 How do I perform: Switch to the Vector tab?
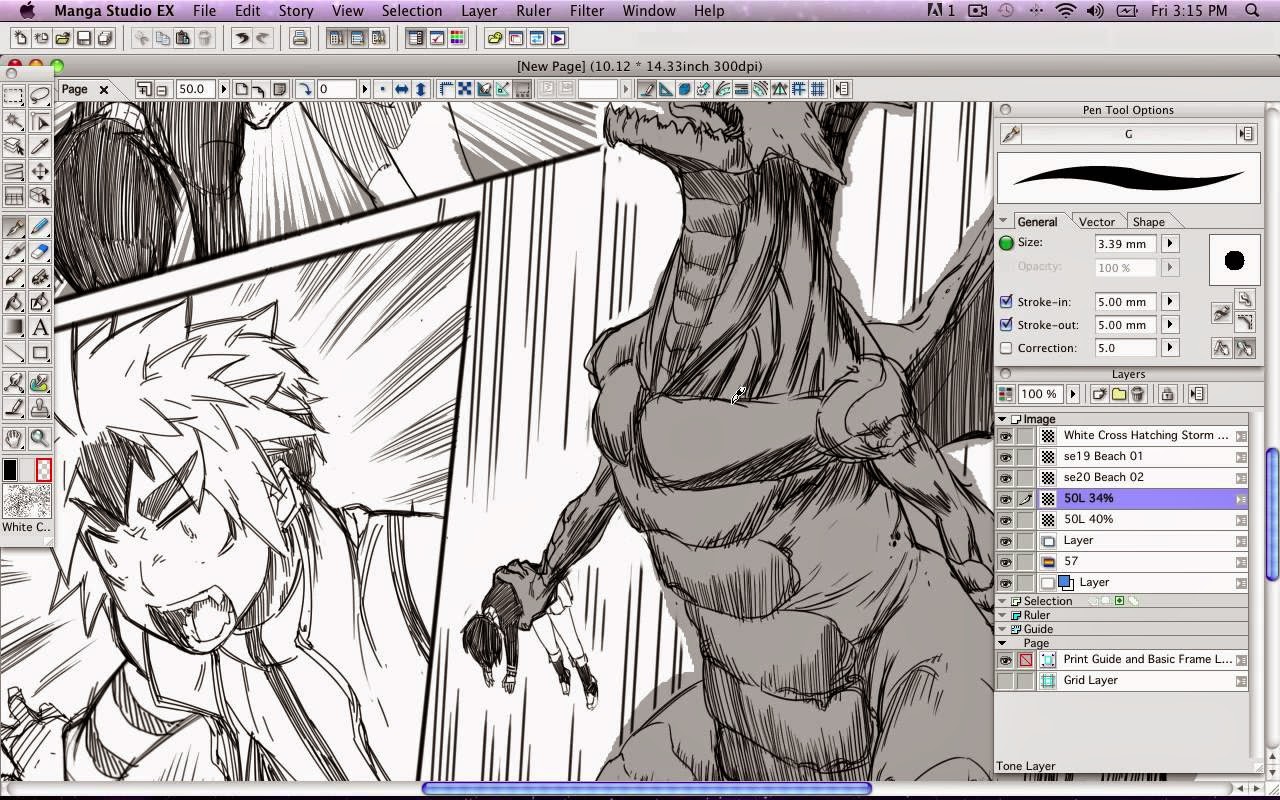[1096, 222]
